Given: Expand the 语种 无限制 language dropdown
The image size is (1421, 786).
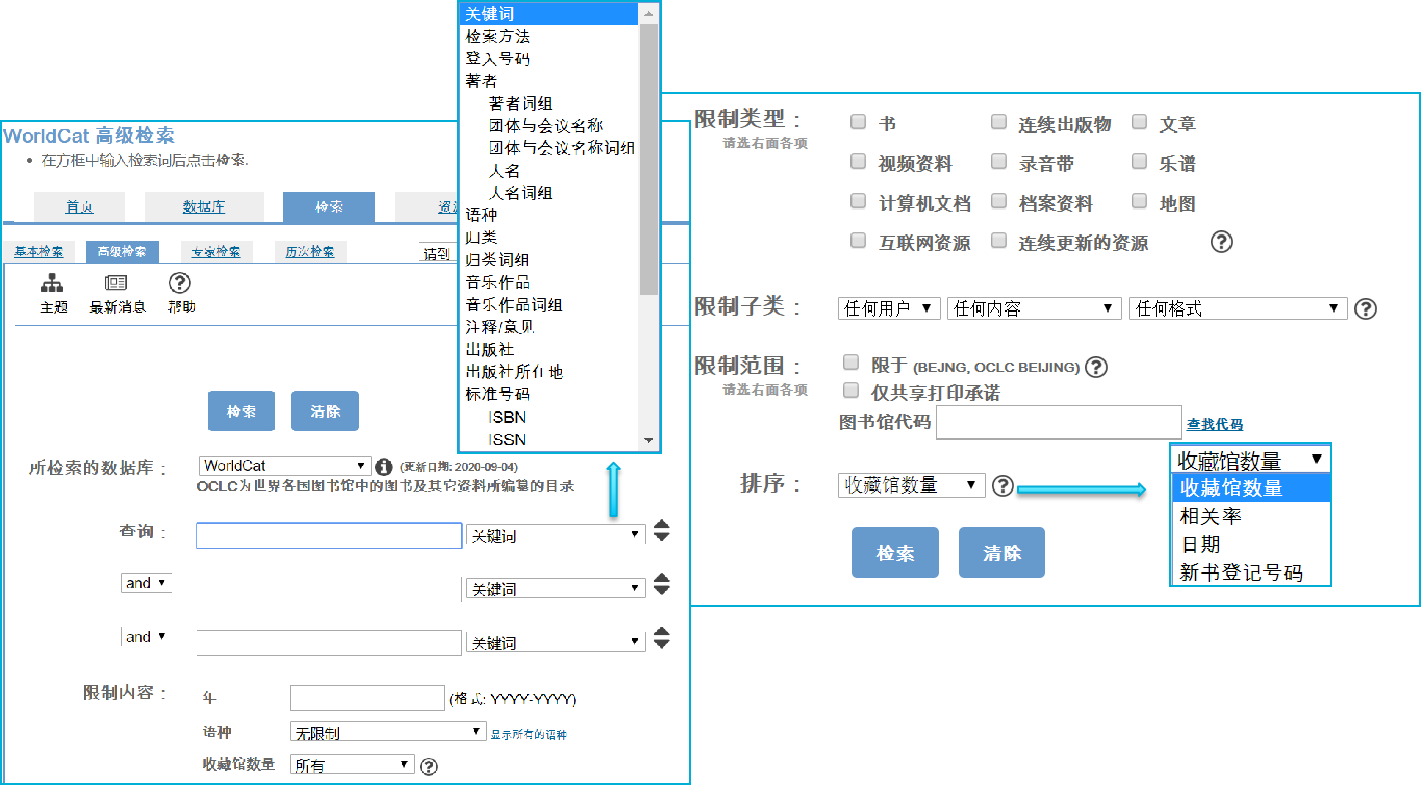Looking at the screenshot, I should pos(387,732).
